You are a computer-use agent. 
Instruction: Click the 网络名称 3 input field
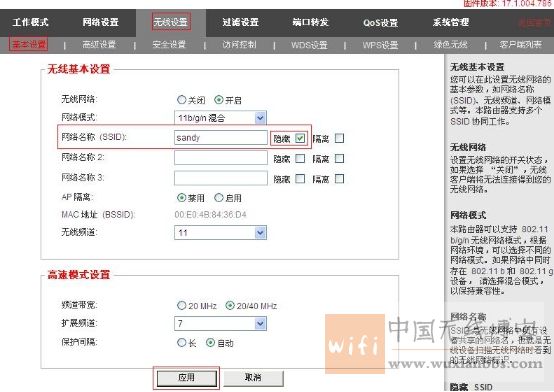point(221,178)
